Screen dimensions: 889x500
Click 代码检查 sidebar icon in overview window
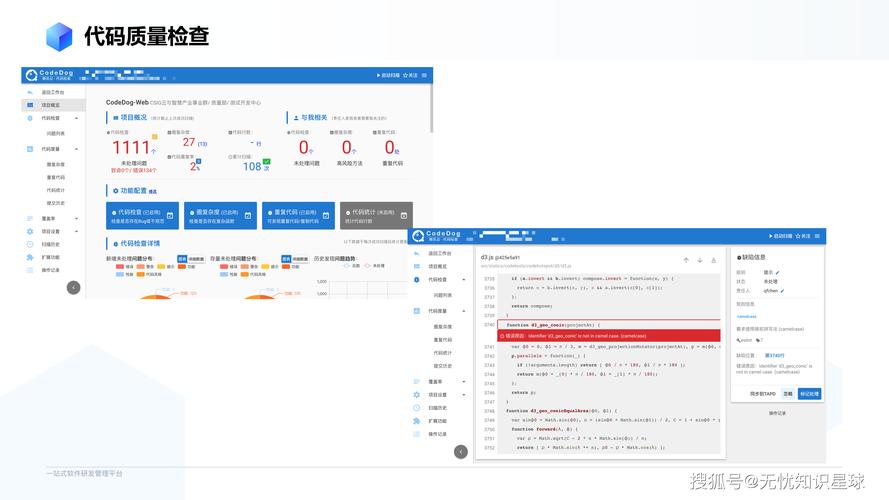[x=30, y=118]
